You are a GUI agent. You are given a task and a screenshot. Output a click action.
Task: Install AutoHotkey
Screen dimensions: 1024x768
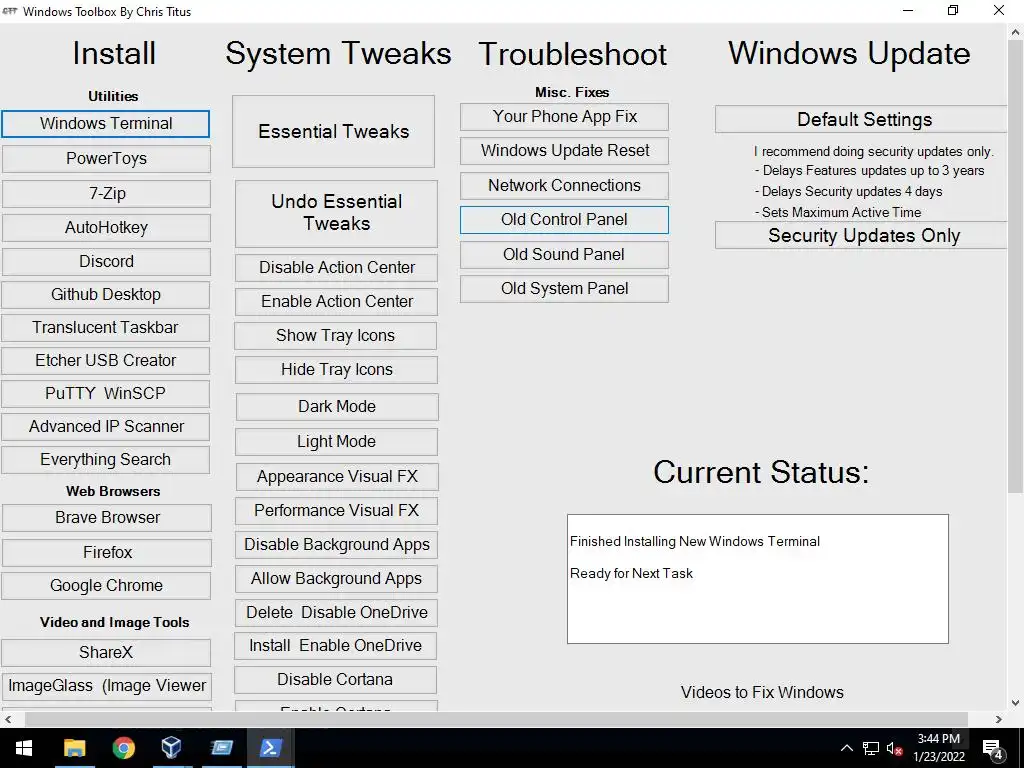(106, 227)
